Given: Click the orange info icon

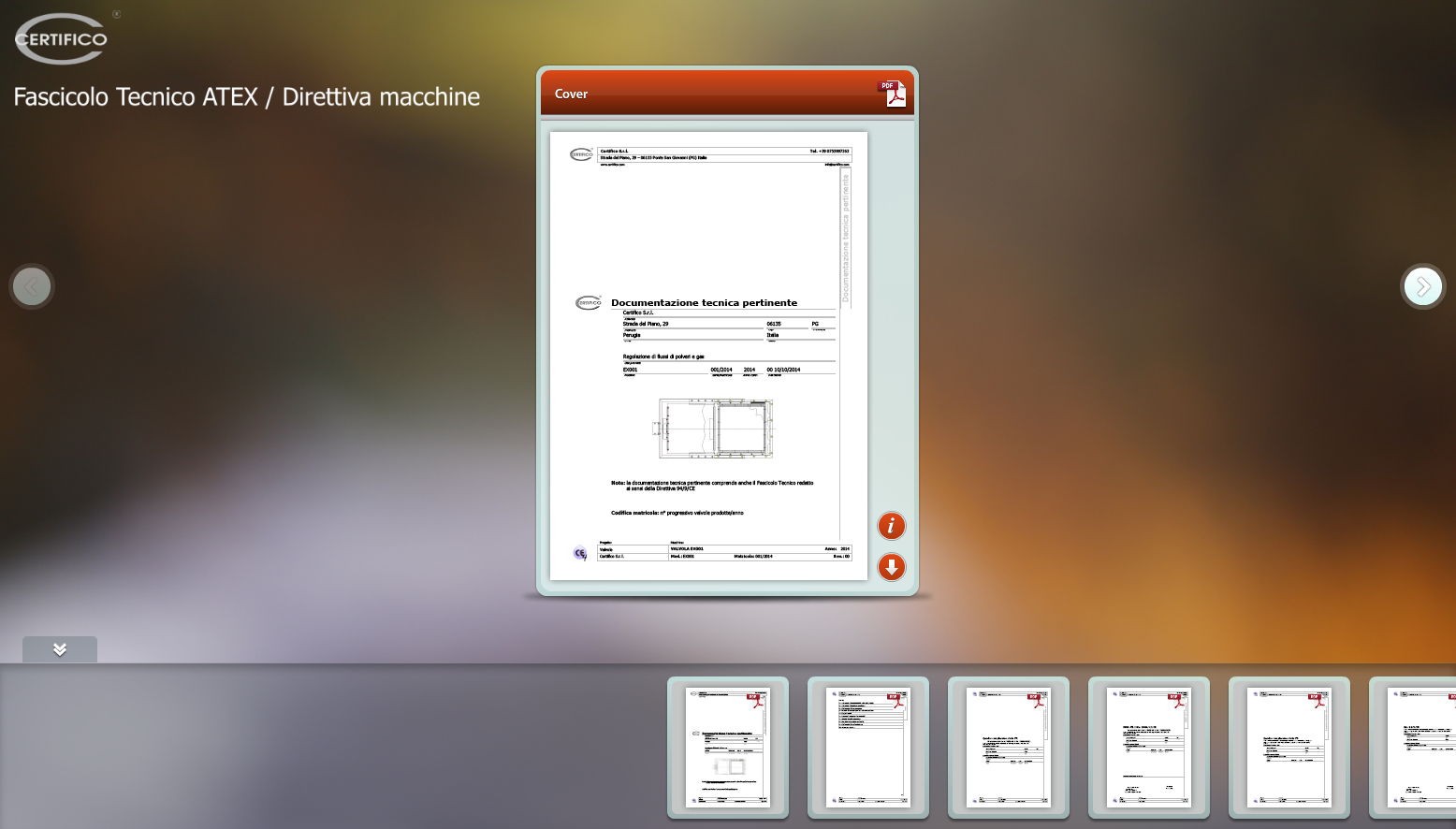Looking at the screenshot, I should [x=891, y=526].
